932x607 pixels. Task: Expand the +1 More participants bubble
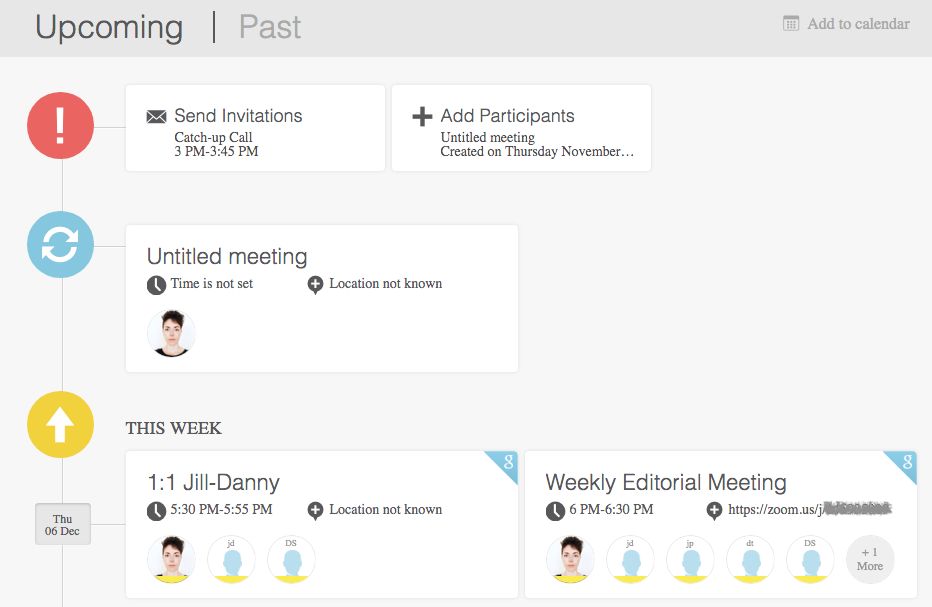(870, 560)
